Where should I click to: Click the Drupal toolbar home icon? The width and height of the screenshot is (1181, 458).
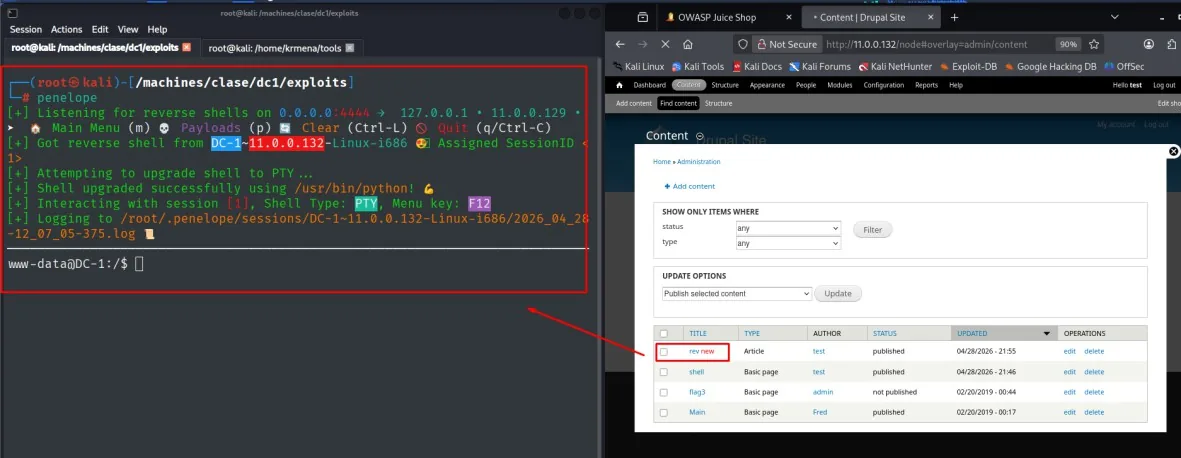pos(620,85)
